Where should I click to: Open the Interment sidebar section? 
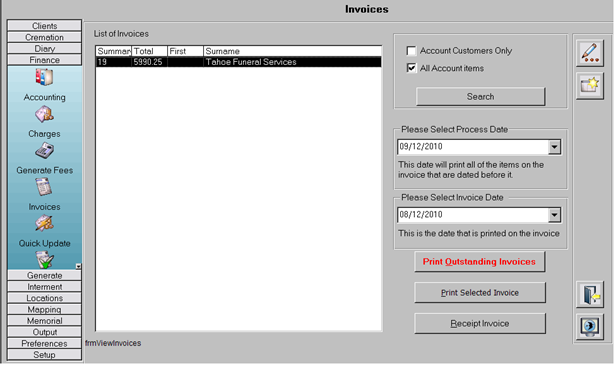point(44,287)
